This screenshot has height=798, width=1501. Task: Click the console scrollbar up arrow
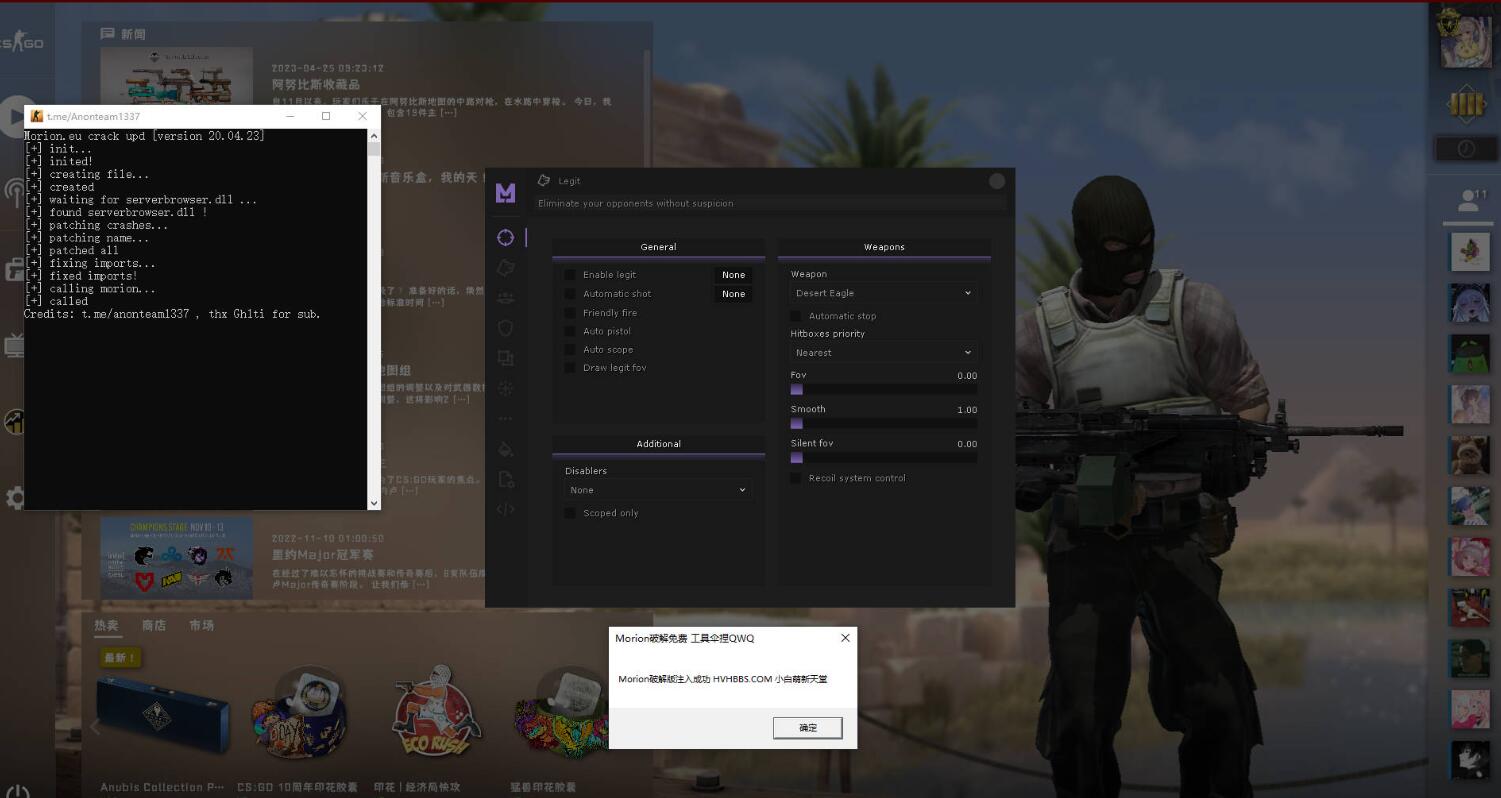pos(374,135)
